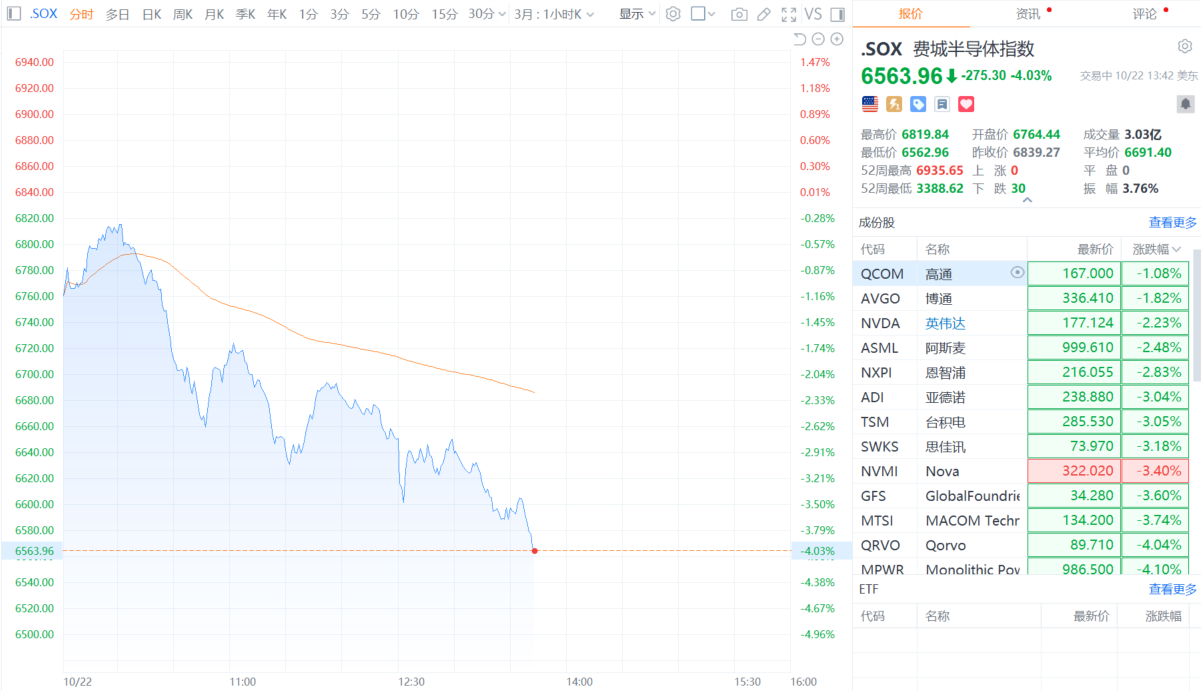This screenshot has height=691, width=1201.
Task: Open the chart settings gear
Action: (672, 15)
